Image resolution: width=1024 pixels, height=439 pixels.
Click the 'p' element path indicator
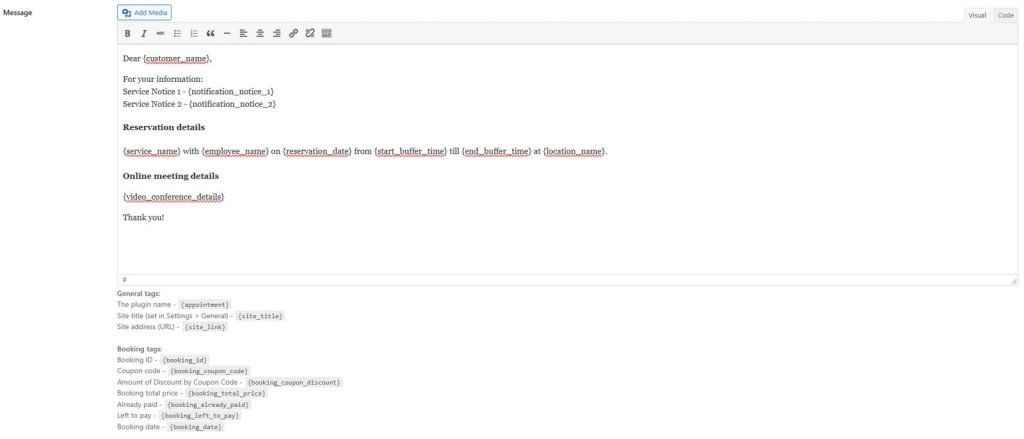pos(124,280)
